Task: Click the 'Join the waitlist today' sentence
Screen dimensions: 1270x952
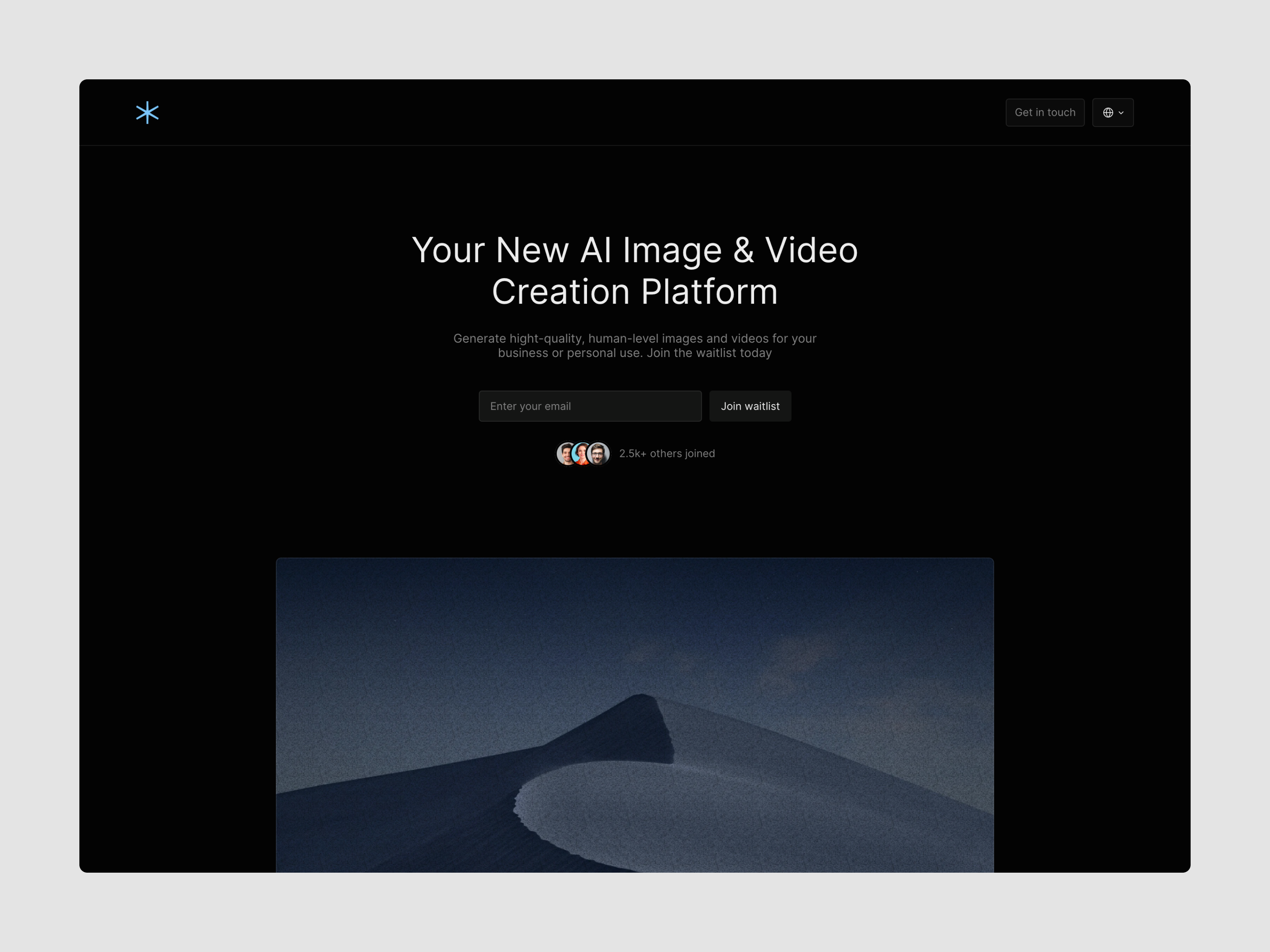Action: [x=708, y=353]
